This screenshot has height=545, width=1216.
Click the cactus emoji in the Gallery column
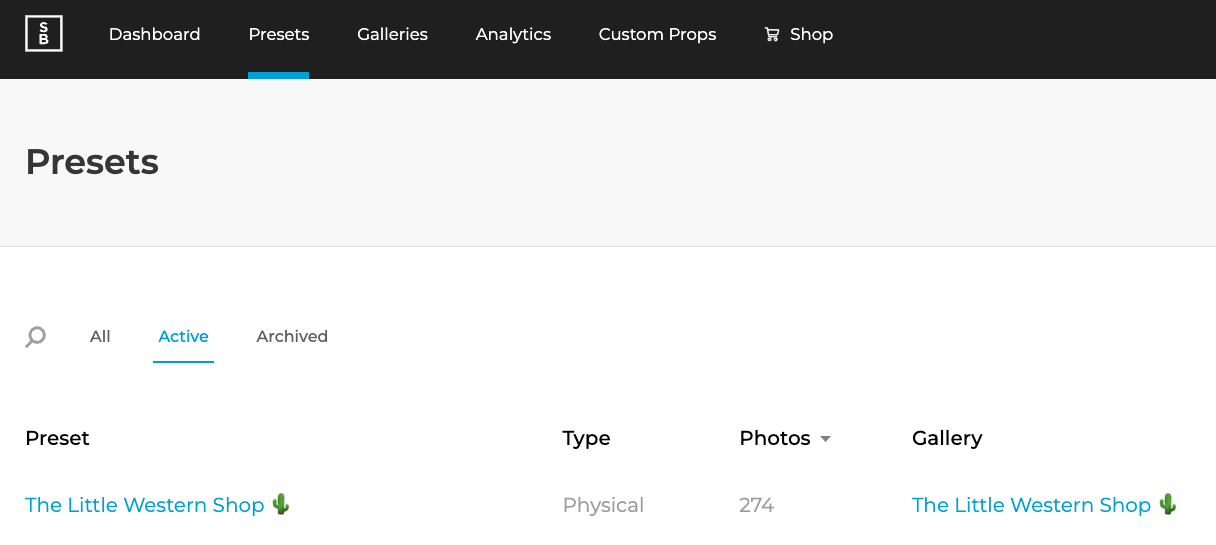point(1168,504)
